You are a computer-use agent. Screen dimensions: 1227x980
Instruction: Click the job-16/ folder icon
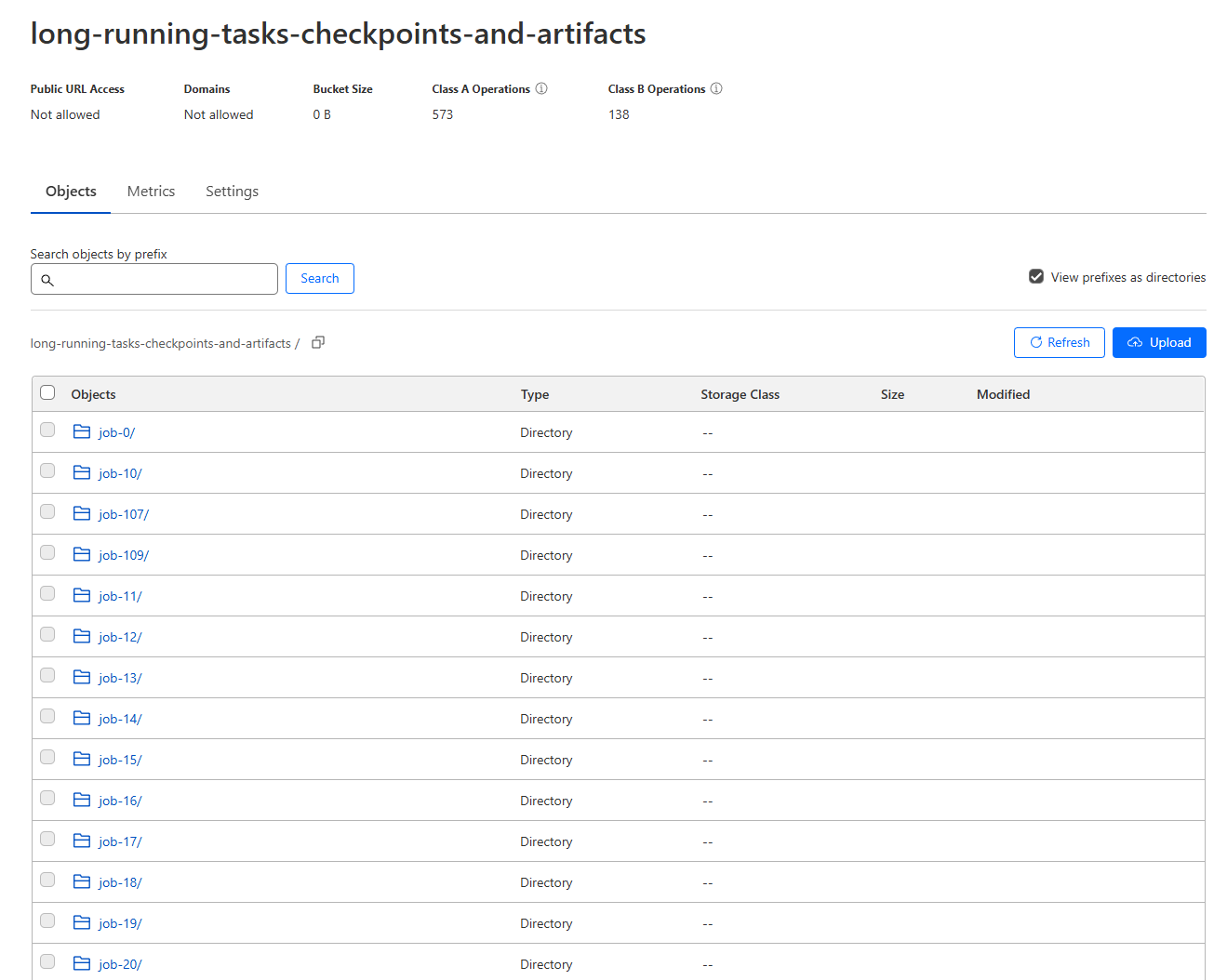82,800
